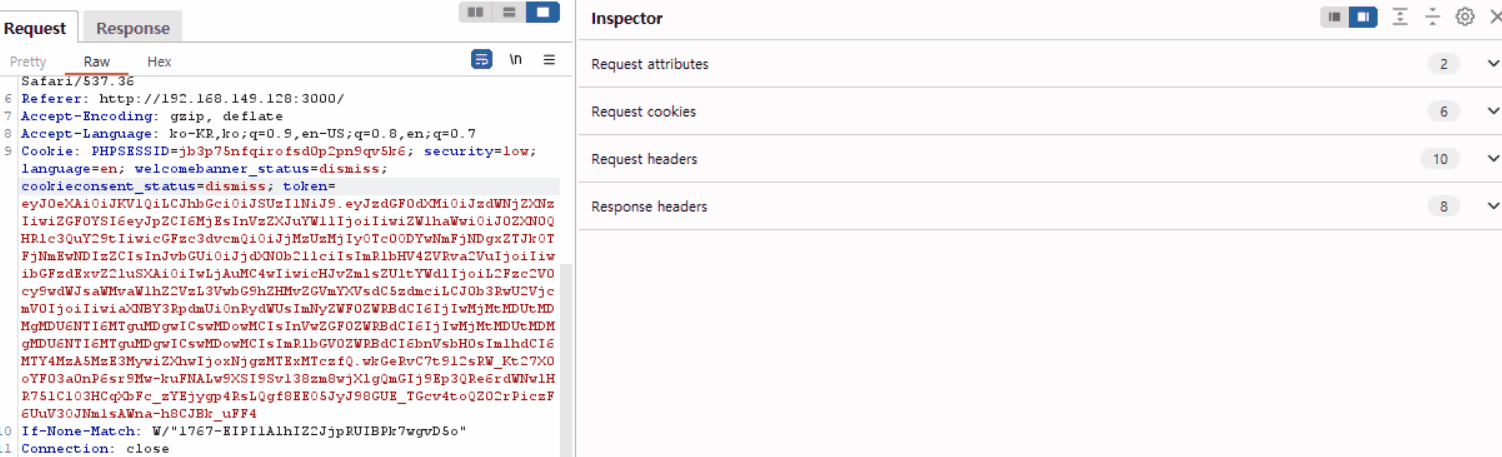Switch to the Response tab
The height and width of the screenshot is (457, 1502).
click(x=133, y=28)
